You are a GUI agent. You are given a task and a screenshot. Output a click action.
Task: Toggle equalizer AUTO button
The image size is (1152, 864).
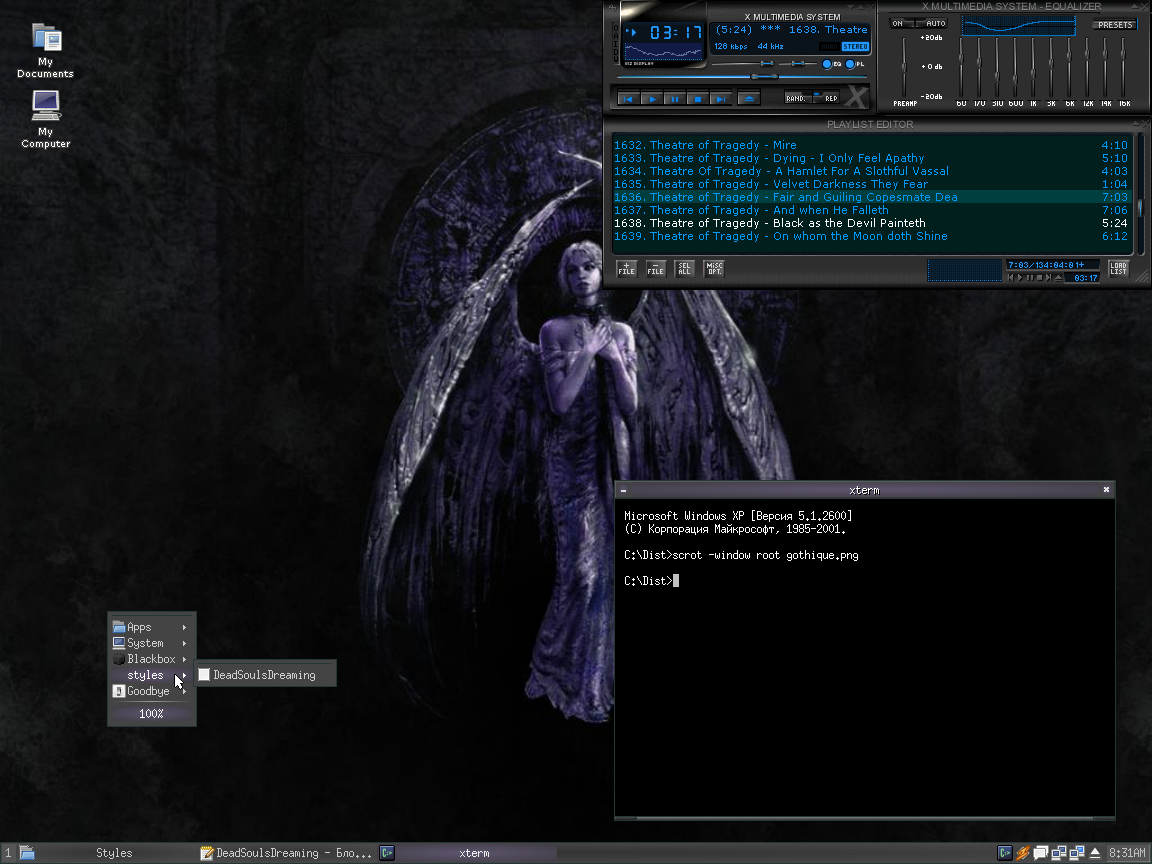(x=932, y=24)
